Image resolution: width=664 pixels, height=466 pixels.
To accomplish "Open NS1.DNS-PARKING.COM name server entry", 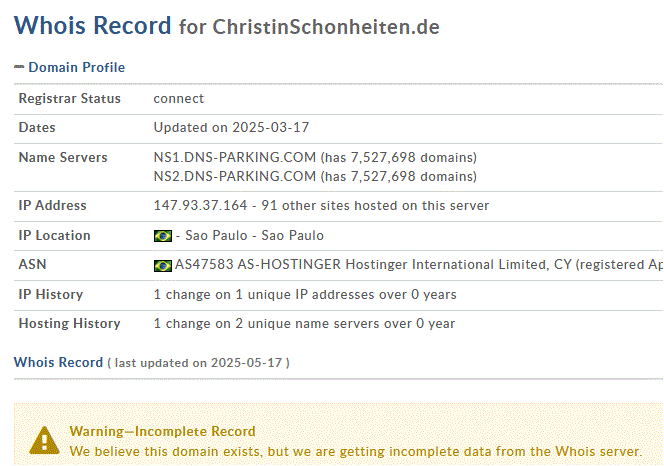I will (235, 157).
